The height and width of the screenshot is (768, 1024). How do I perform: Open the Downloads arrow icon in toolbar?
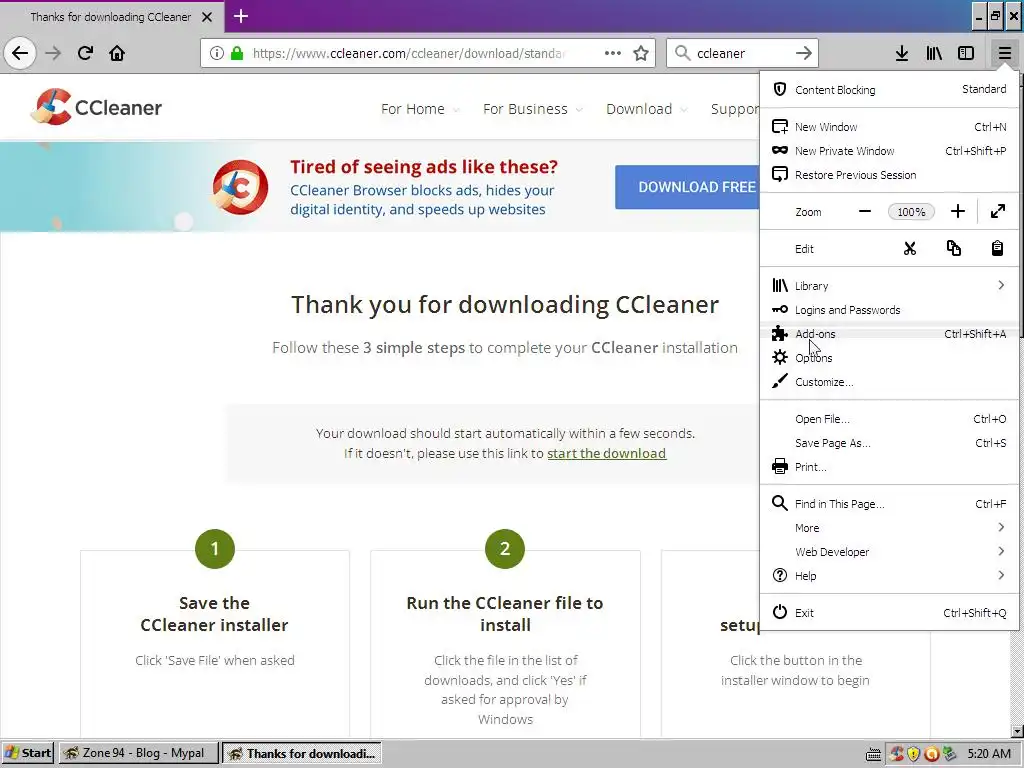901,53
